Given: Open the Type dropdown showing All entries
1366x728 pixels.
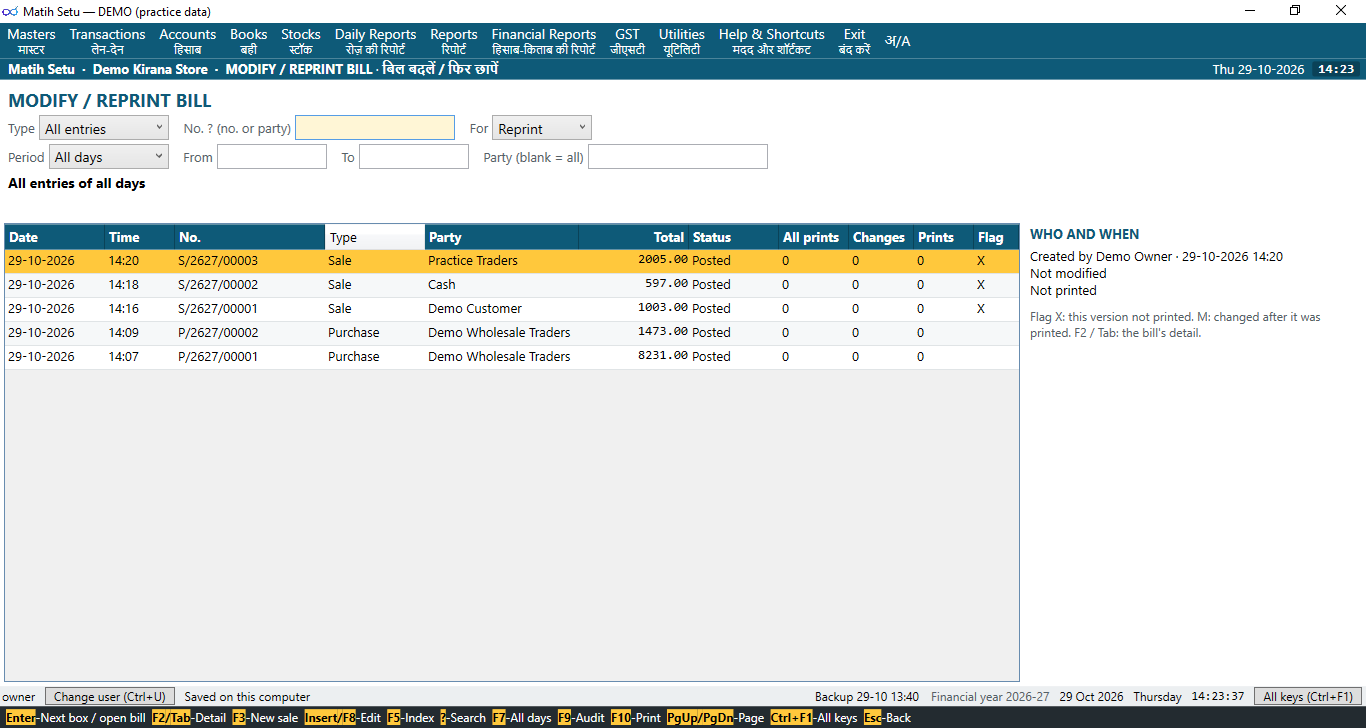Looking at the screenshot, I should coord(104,129).
